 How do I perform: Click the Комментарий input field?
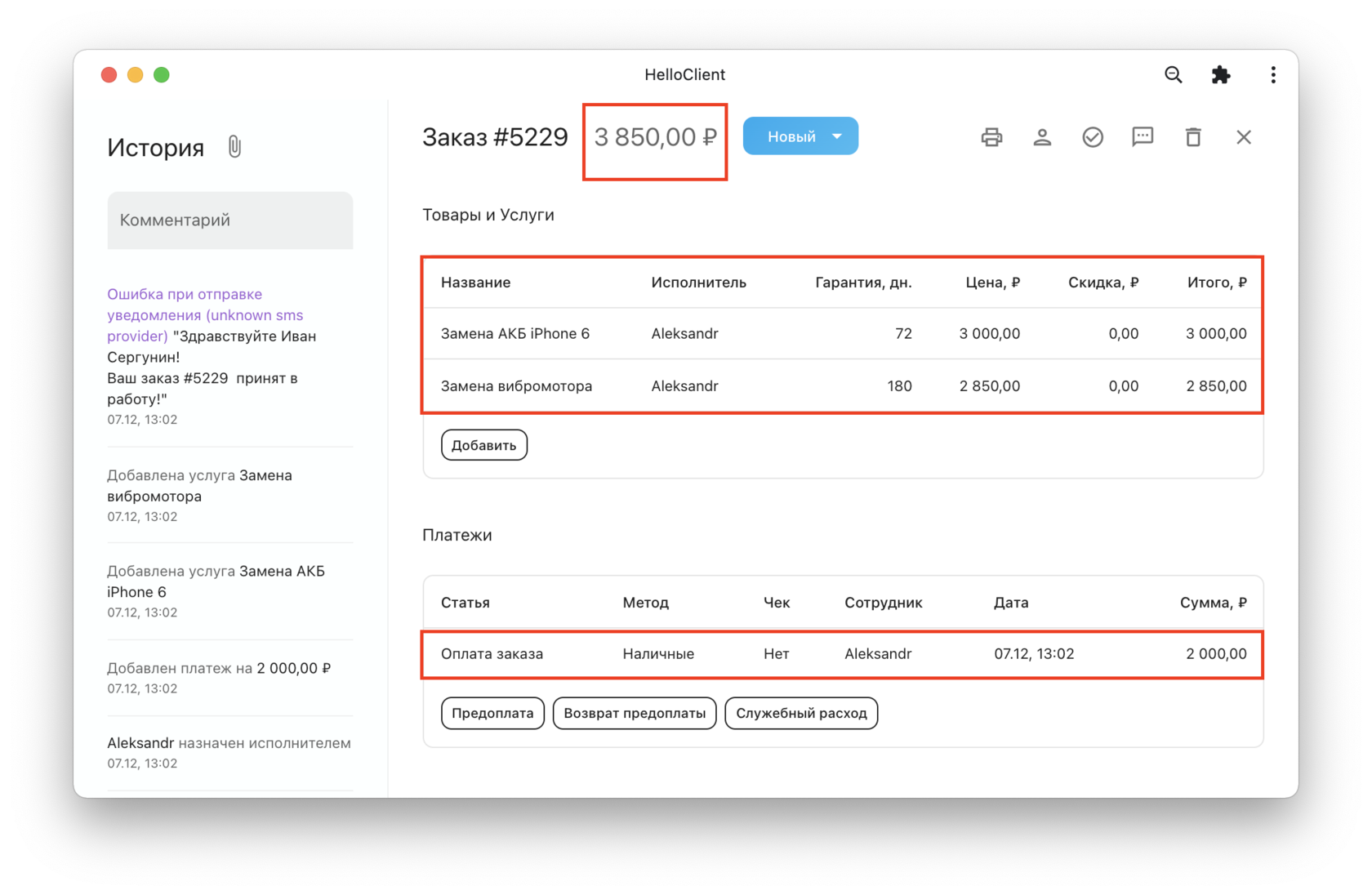230,220
